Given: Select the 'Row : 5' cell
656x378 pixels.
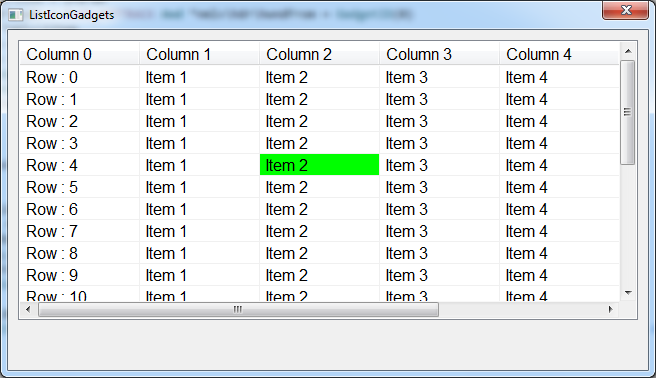Looking at the screenshot, I should (x=79, y=187).
